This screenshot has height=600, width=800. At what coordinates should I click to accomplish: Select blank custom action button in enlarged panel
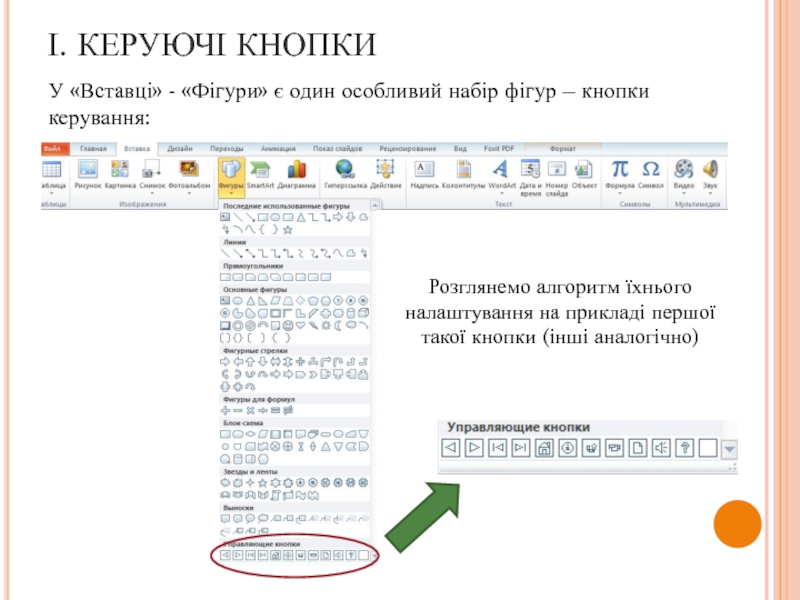[708, 448]
